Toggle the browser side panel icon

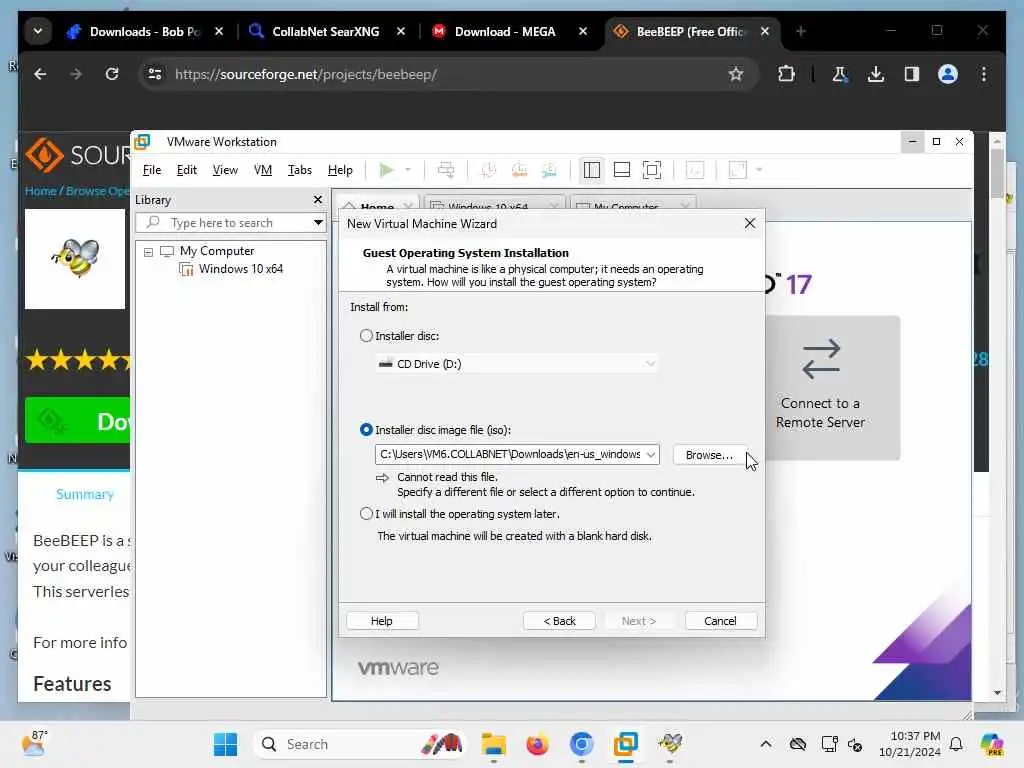coord(912,74)
